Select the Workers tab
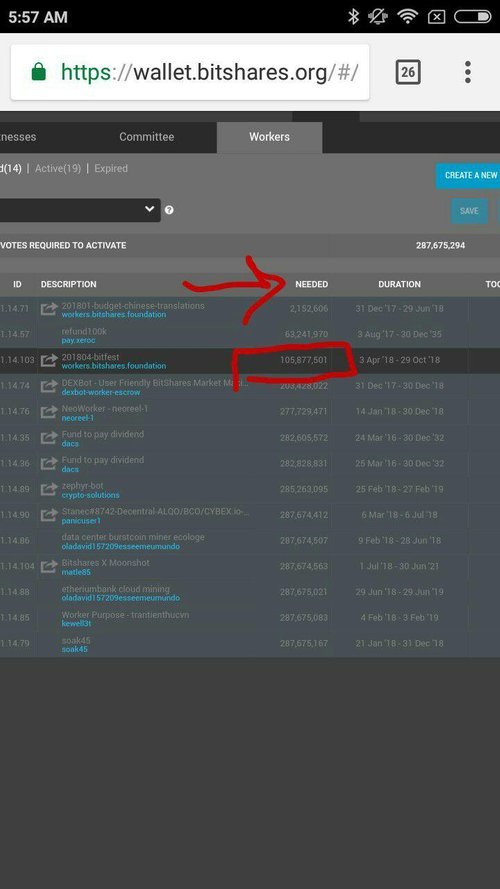 (x=269, y=137)
